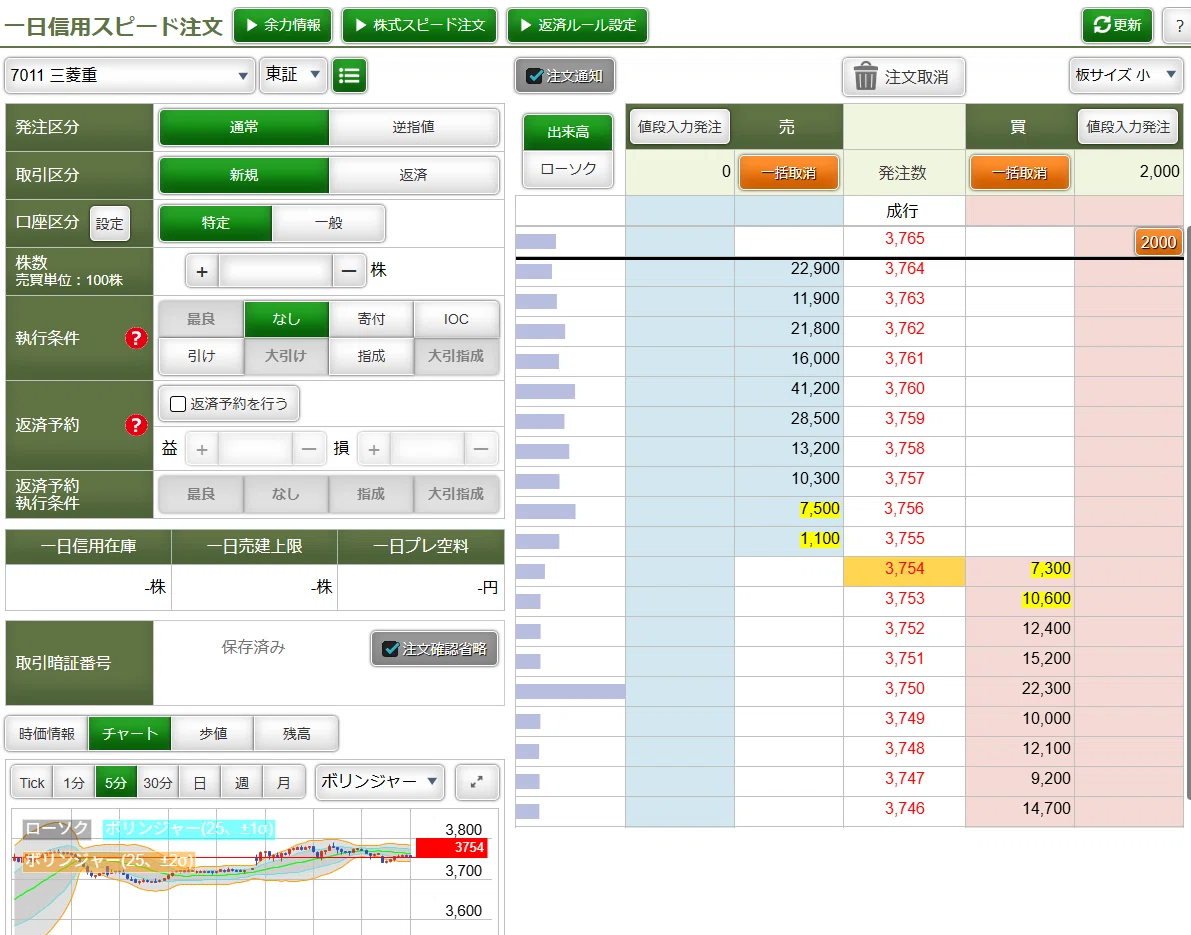The image size is (1191, 935).
Task: Select 逆指値 order type
Action: pyautogui.click(x=414, y=127)
